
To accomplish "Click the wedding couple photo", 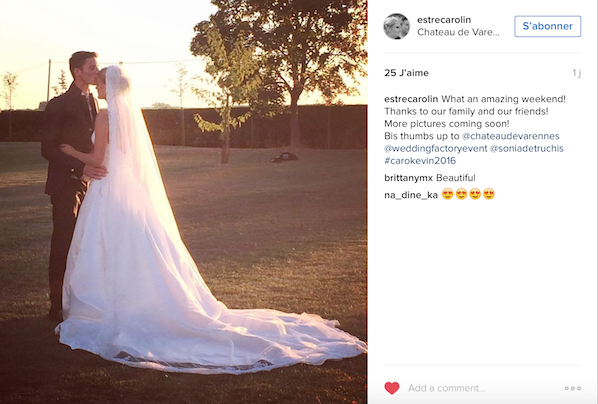I will pos(183,202).
